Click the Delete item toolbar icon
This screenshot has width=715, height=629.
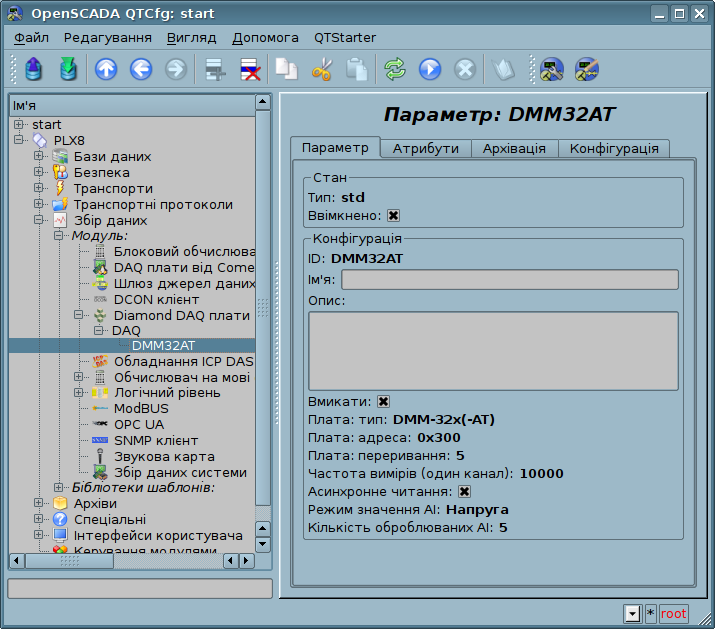click(249, 70)
